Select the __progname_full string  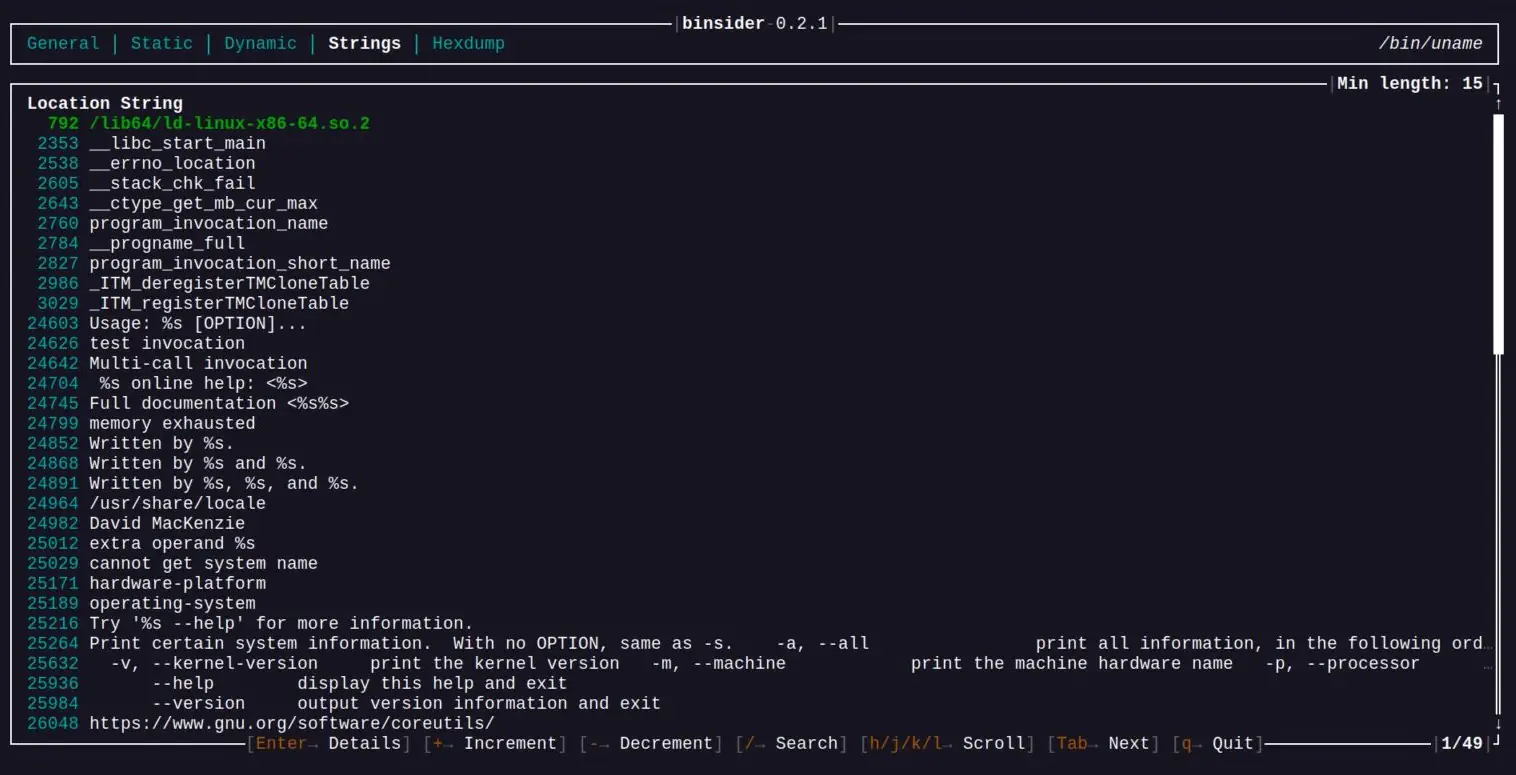point(167,244)
